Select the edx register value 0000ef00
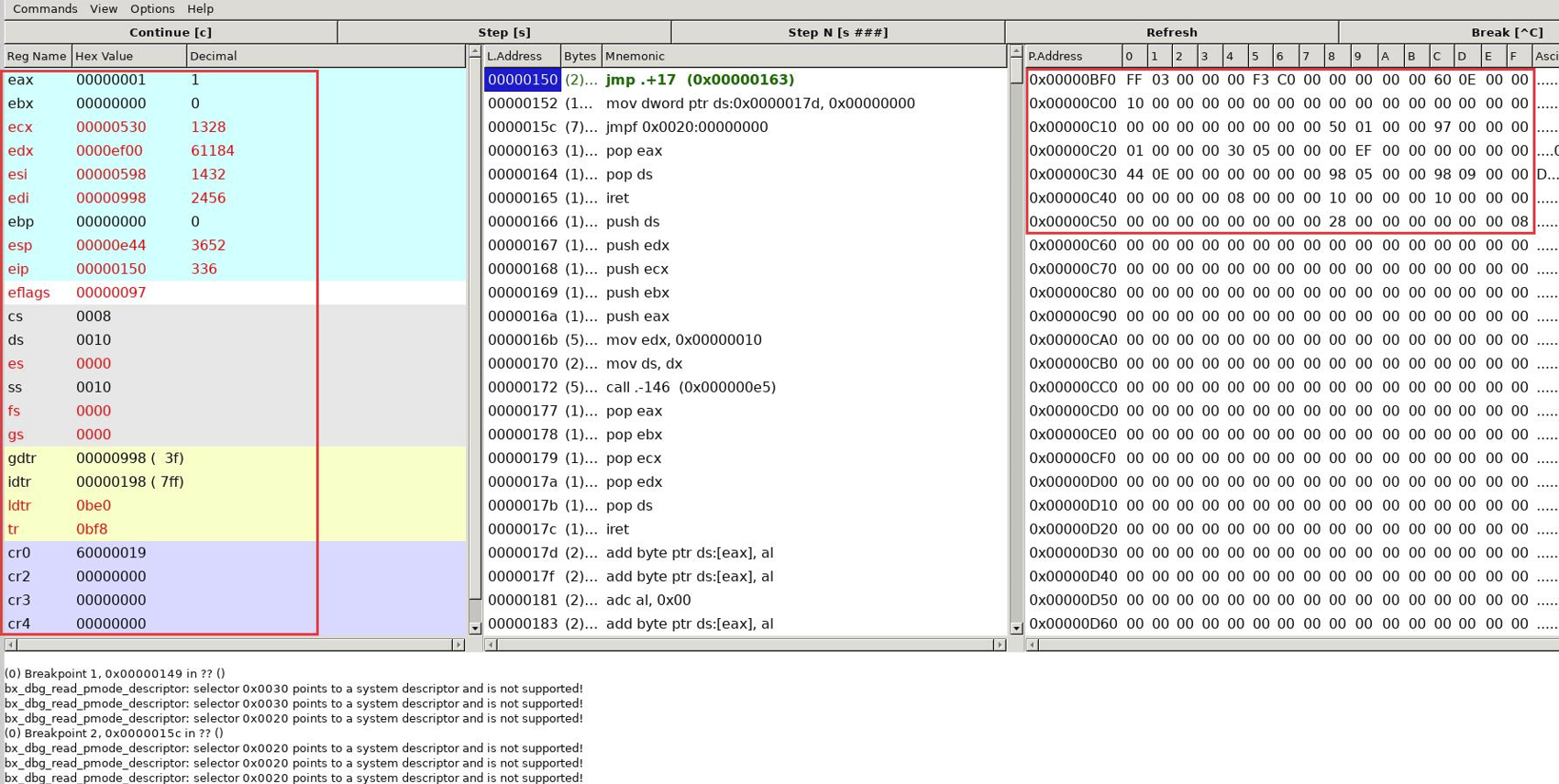Image resolution: width=1559 pixels, height=784 pixels. point(109,150)
